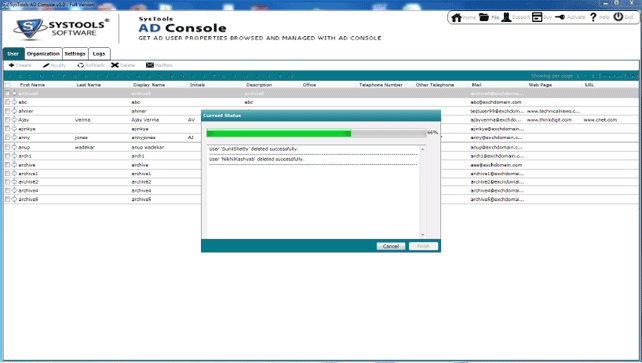Click the Delete X icon

[115, 65]
